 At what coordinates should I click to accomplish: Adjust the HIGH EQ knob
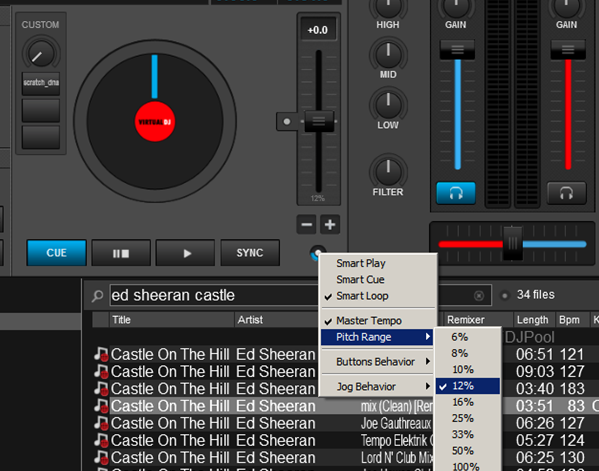(x=388, y=7)
